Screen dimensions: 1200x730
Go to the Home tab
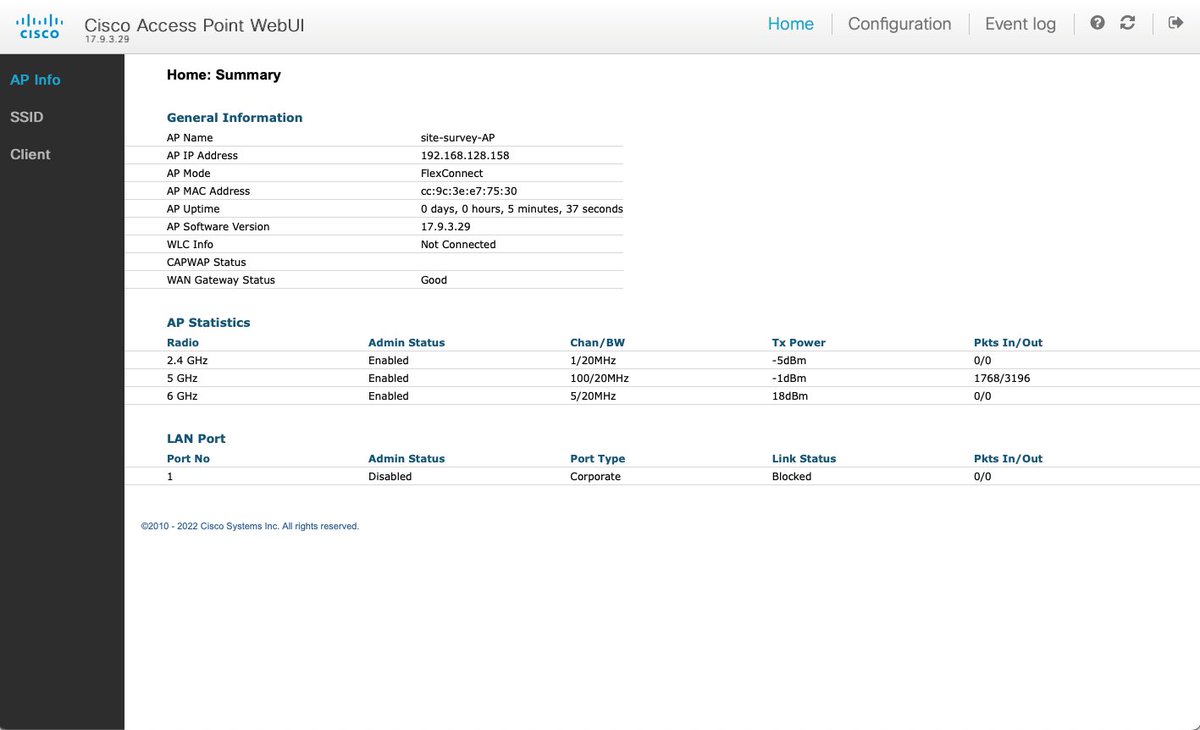coord(791,24)
